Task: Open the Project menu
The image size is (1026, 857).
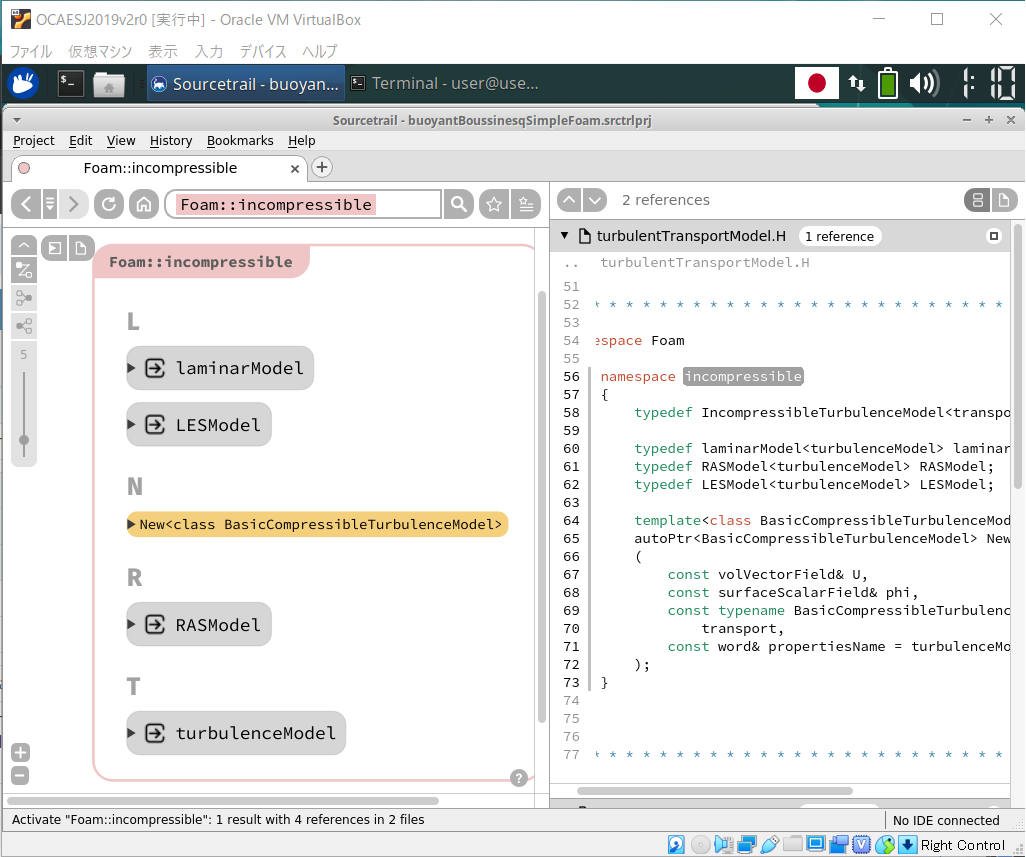Action: 33,141
